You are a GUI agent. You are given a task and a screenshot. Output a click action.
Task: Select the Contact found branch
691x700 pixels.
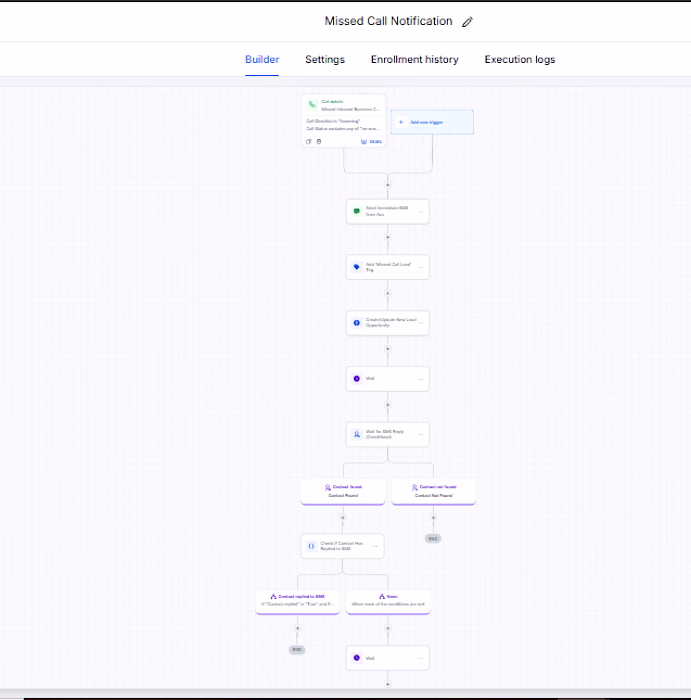(x=343, y=492)
